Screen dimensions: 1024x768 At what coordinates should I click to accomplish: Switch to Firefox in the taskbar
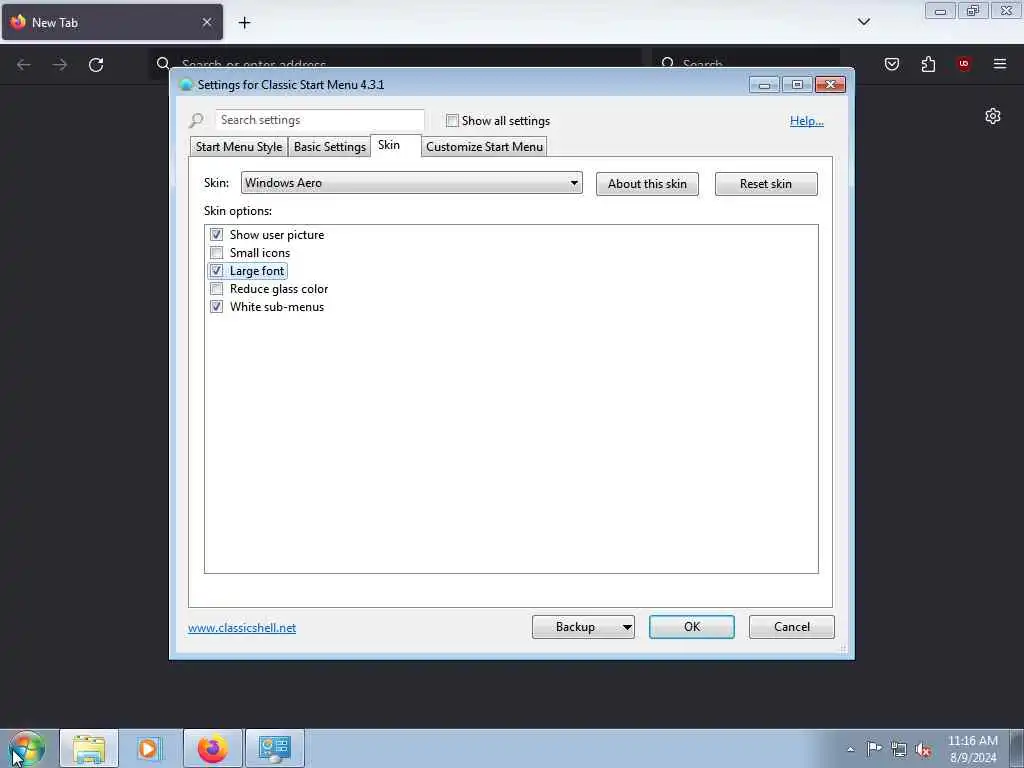[x=213, y=748]
